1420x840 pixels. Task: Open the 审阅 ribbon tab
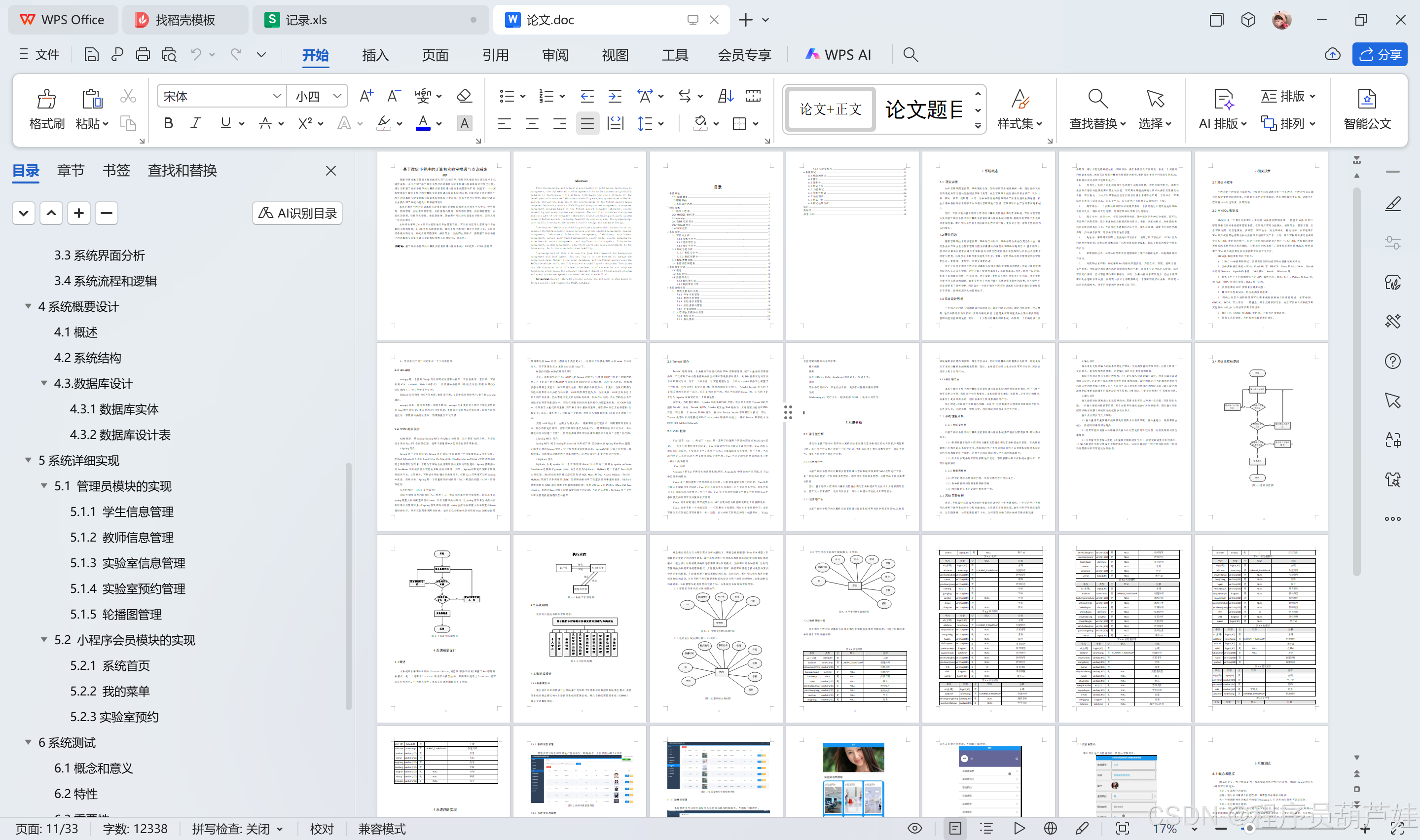[555, 55]
